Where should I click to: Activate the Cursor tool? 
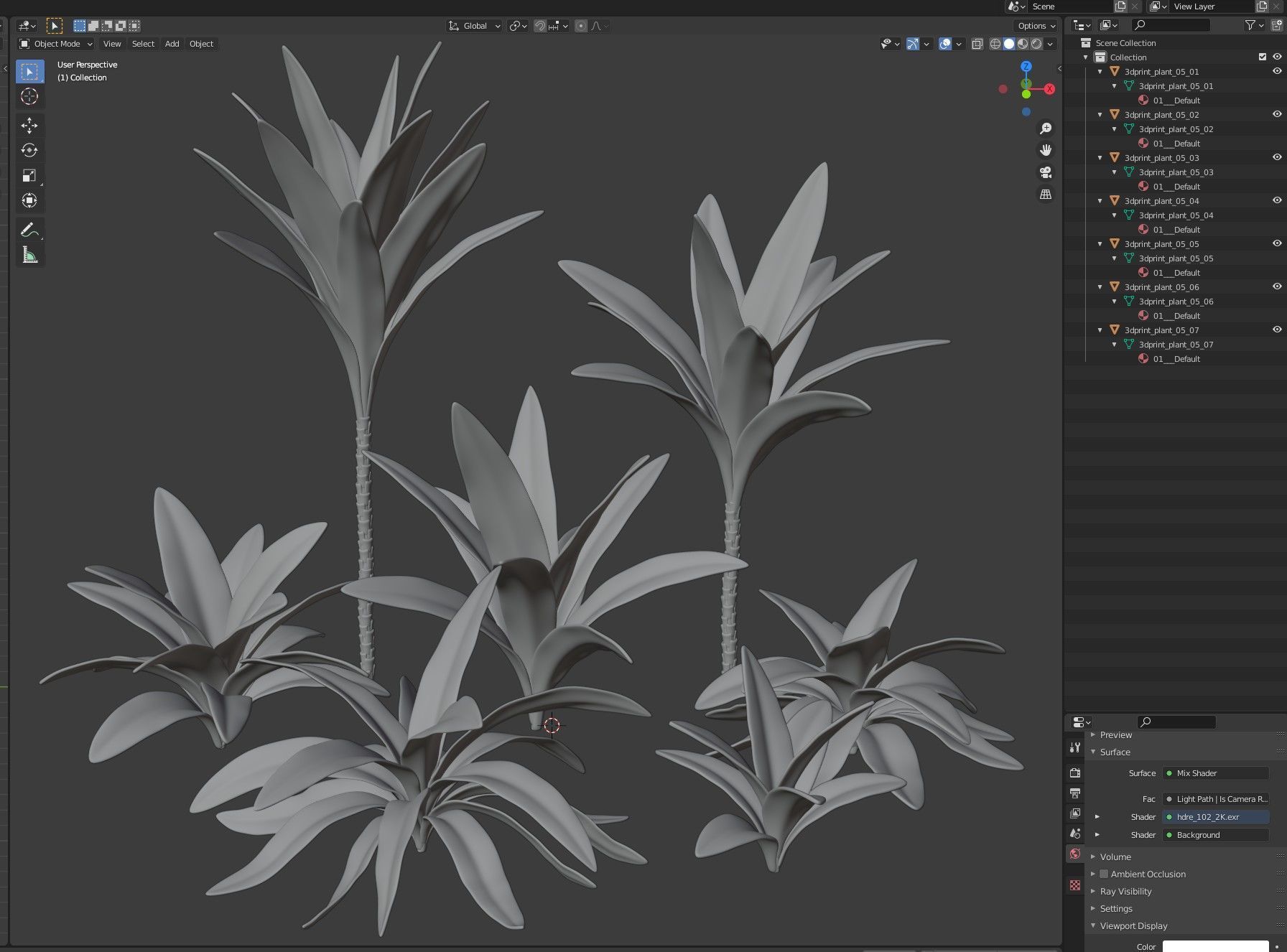[x=29, y=96]
